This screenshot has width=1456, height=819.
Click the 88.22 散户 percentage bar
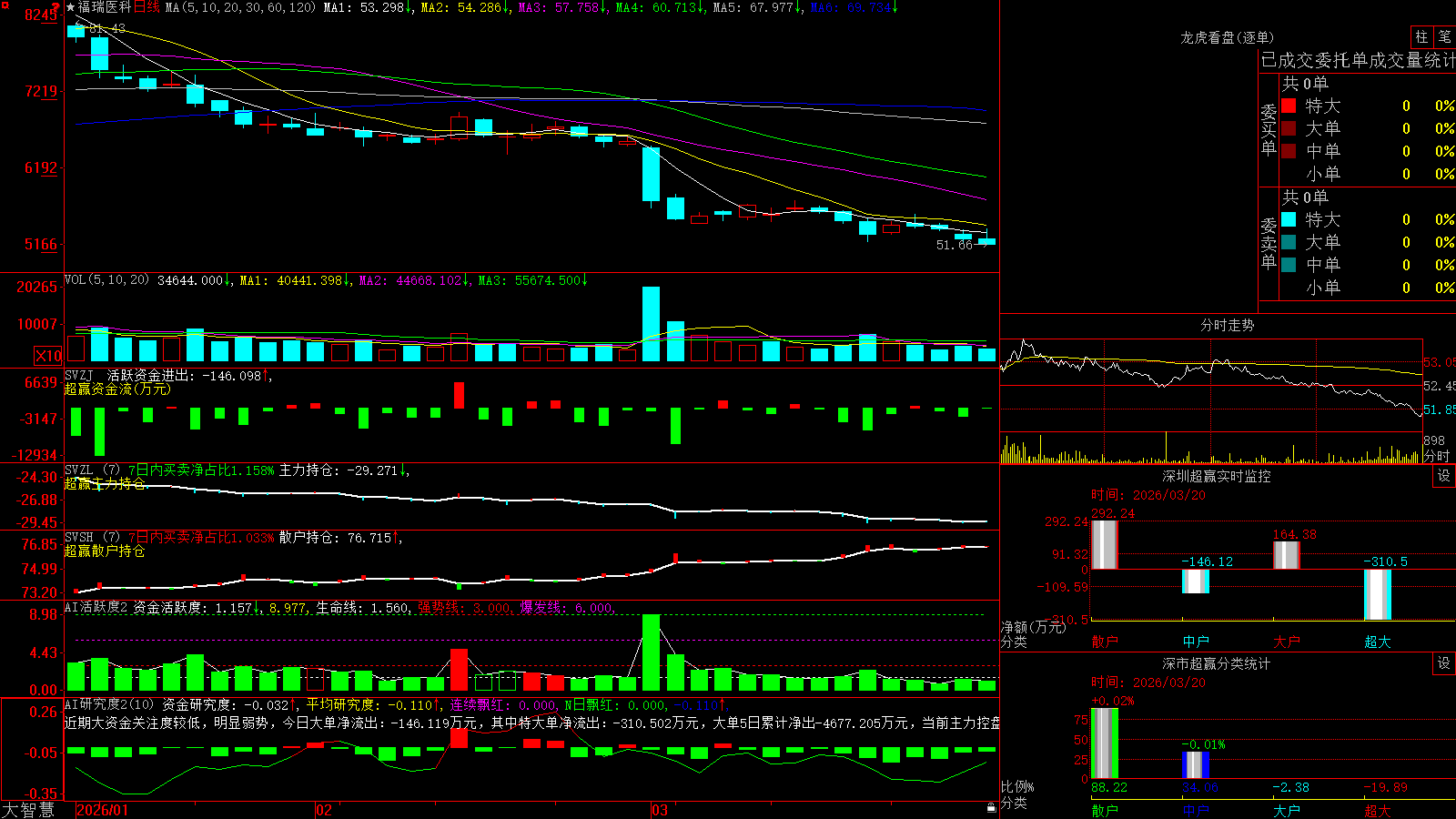coord(1104,743)
